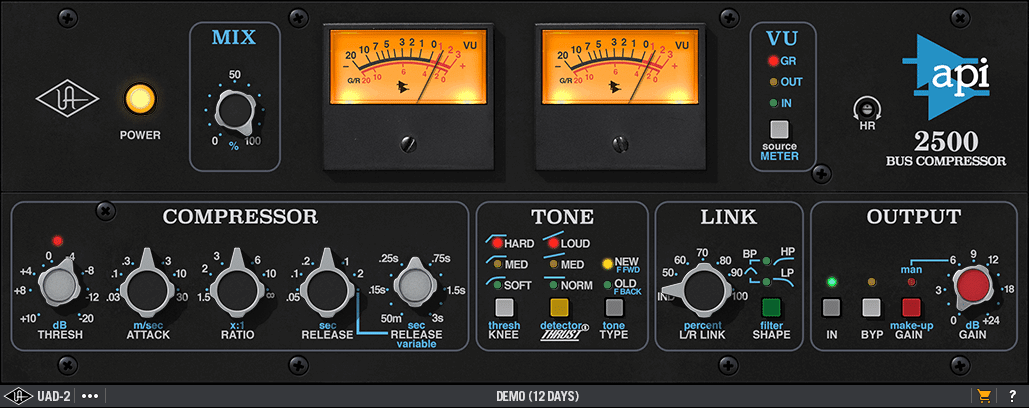This screenshot has width=1029, height=408.
Task: Select the NORM thrust LED
Action: coord(553,285)
